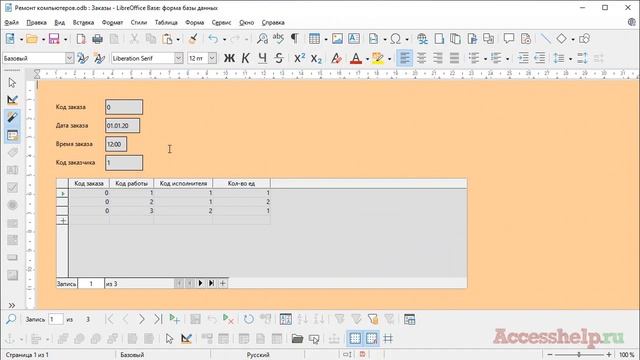Click Next Record arrow in bottom bar
Viewport: 640px width, 360px height.
[141, 319]
